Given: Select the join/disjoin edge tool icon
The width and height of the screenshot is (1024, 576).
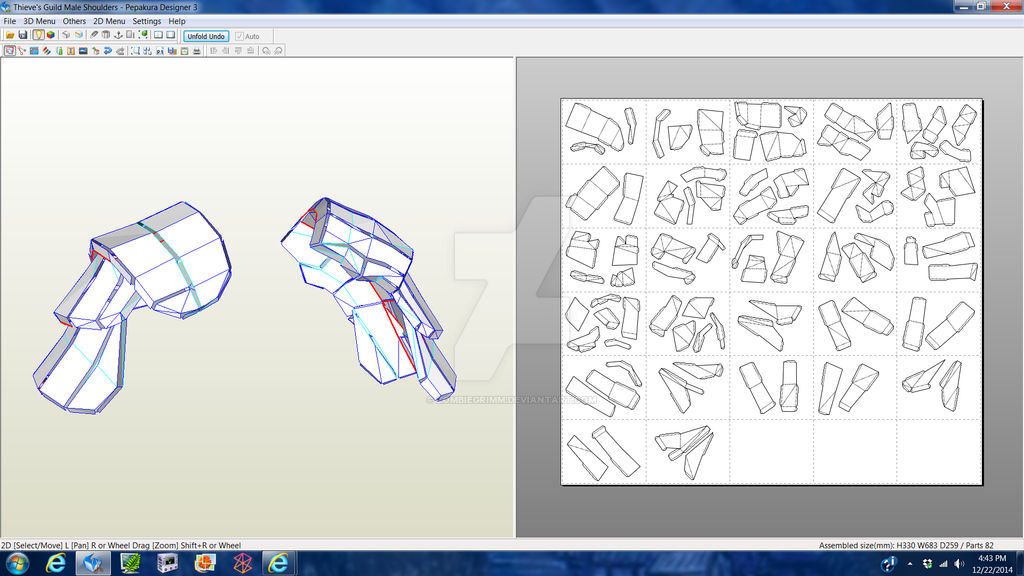Looking at the screenshot, I should pyautogui.click(x=22, y=51).
